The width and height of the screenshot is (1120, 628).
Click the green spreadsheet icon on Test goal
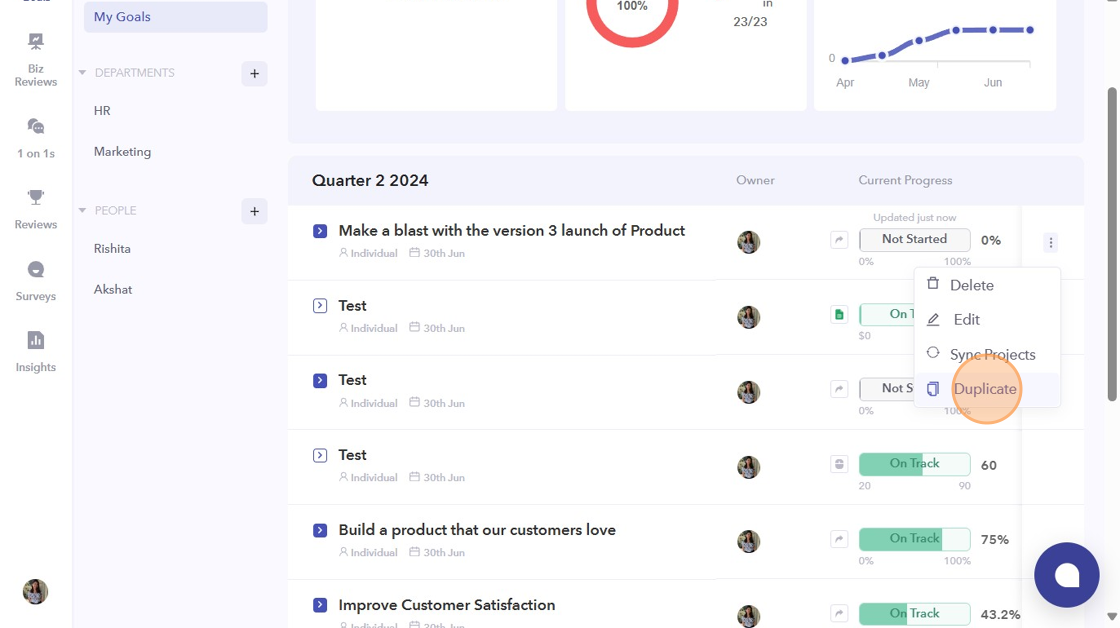[839, 314]
